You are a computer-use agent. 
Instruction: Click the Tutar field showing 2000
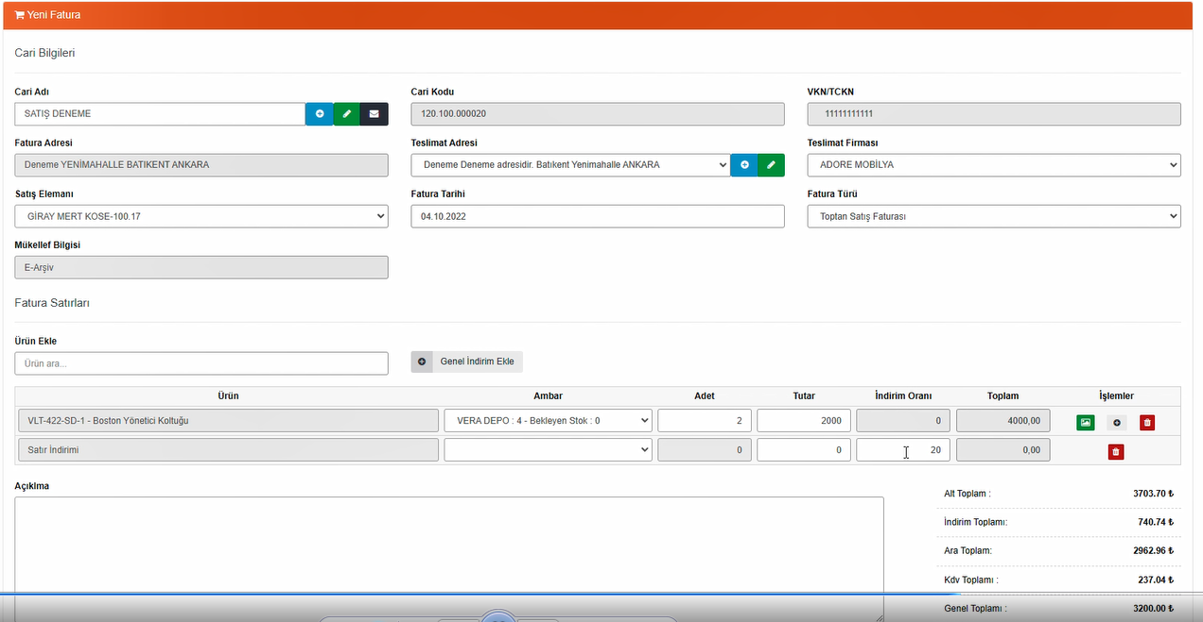(803, 421)
